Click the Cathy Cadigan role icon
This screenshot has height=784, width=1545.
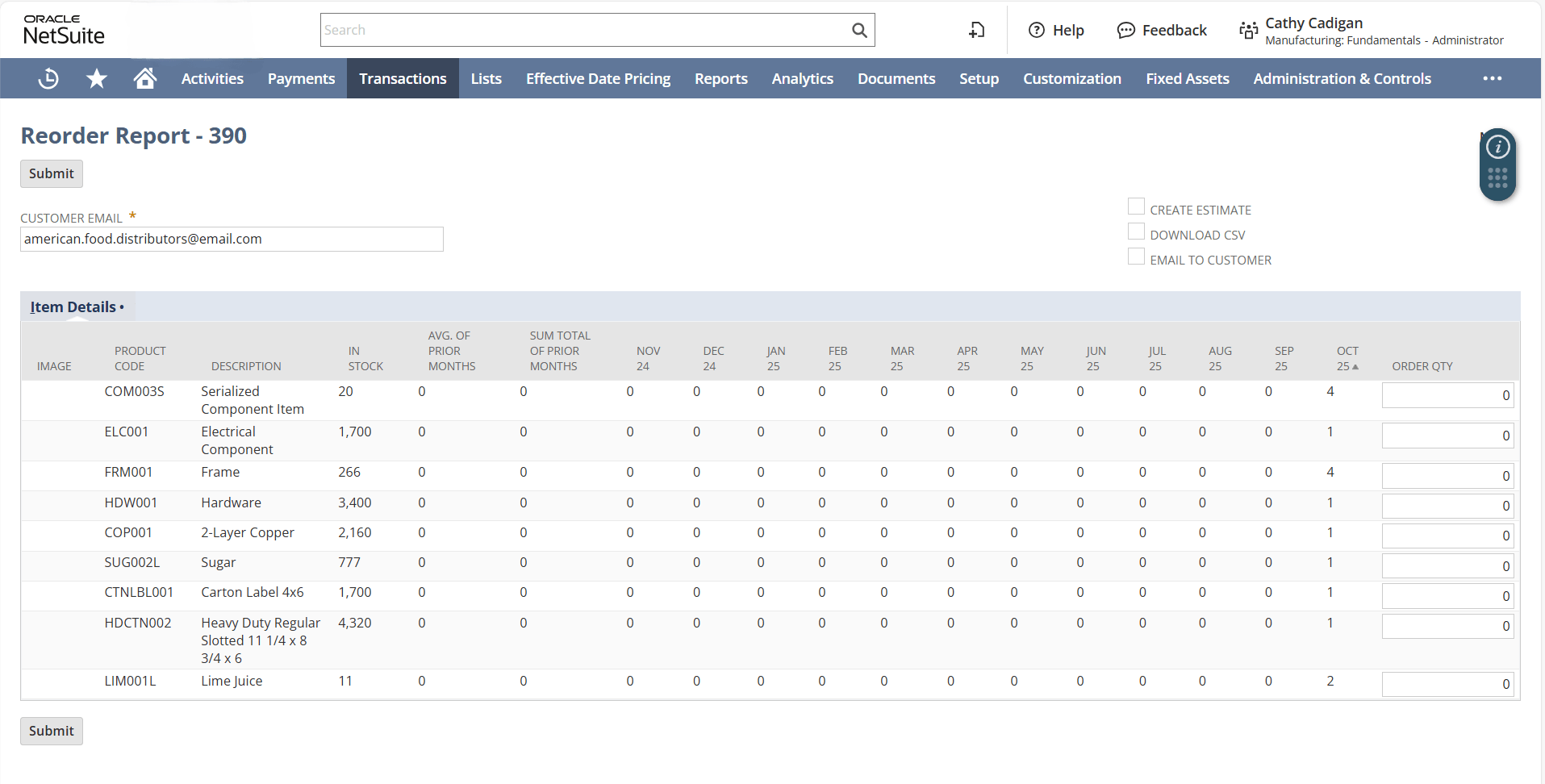[x=1247, y=30]
